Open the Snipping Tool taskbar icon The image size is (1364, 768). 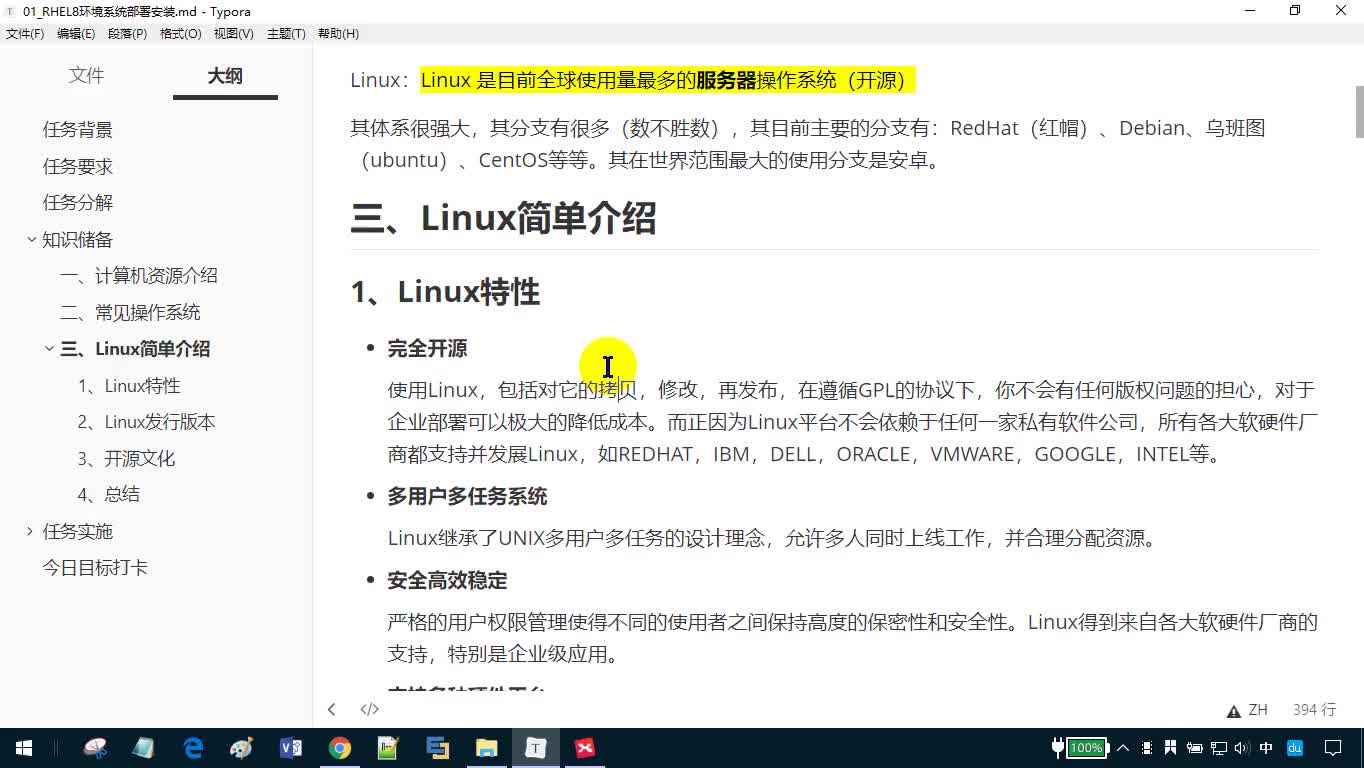pos(96,748)
